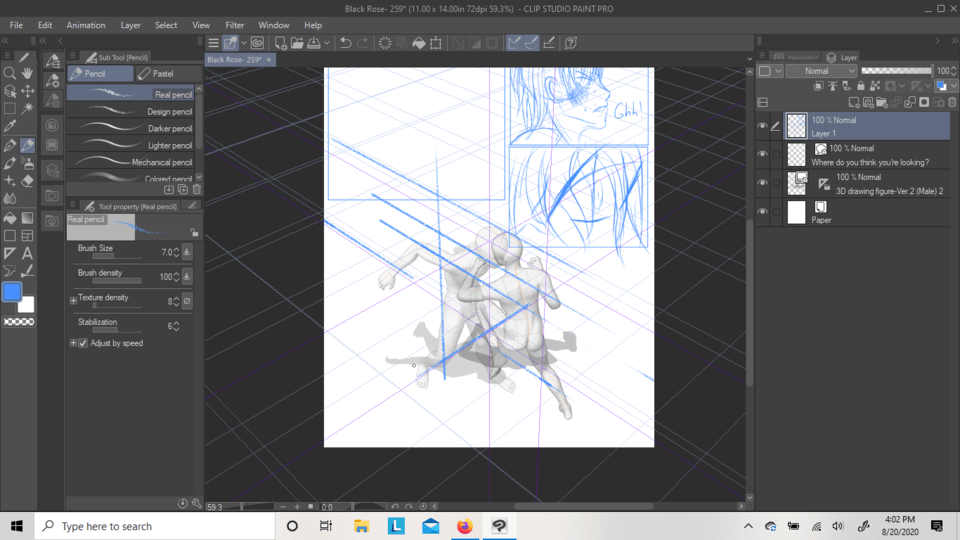Open the layer palette color dropdown
Screen dimensions: 960x540
click(770, 71)
